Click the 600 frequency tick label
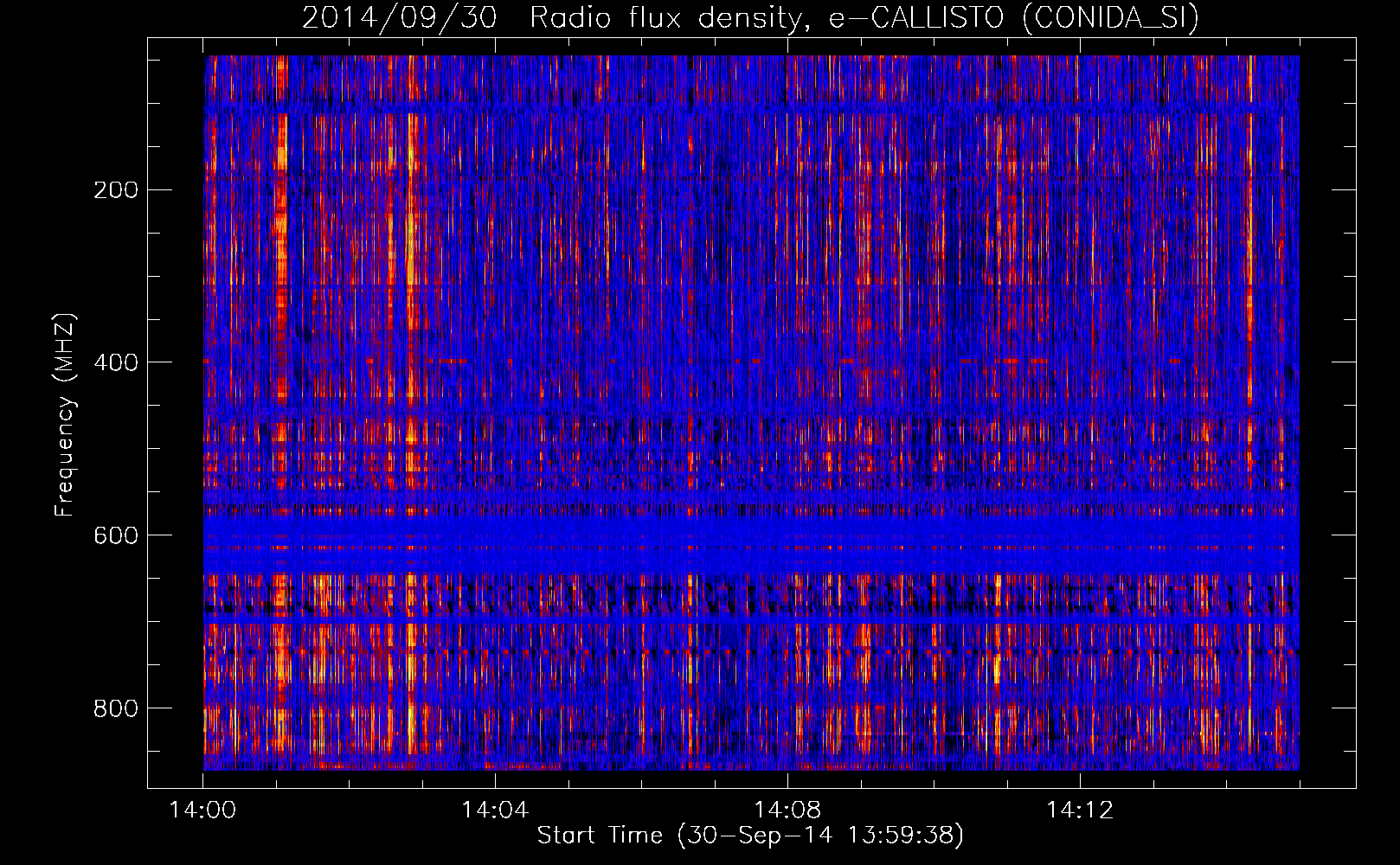 116,535
